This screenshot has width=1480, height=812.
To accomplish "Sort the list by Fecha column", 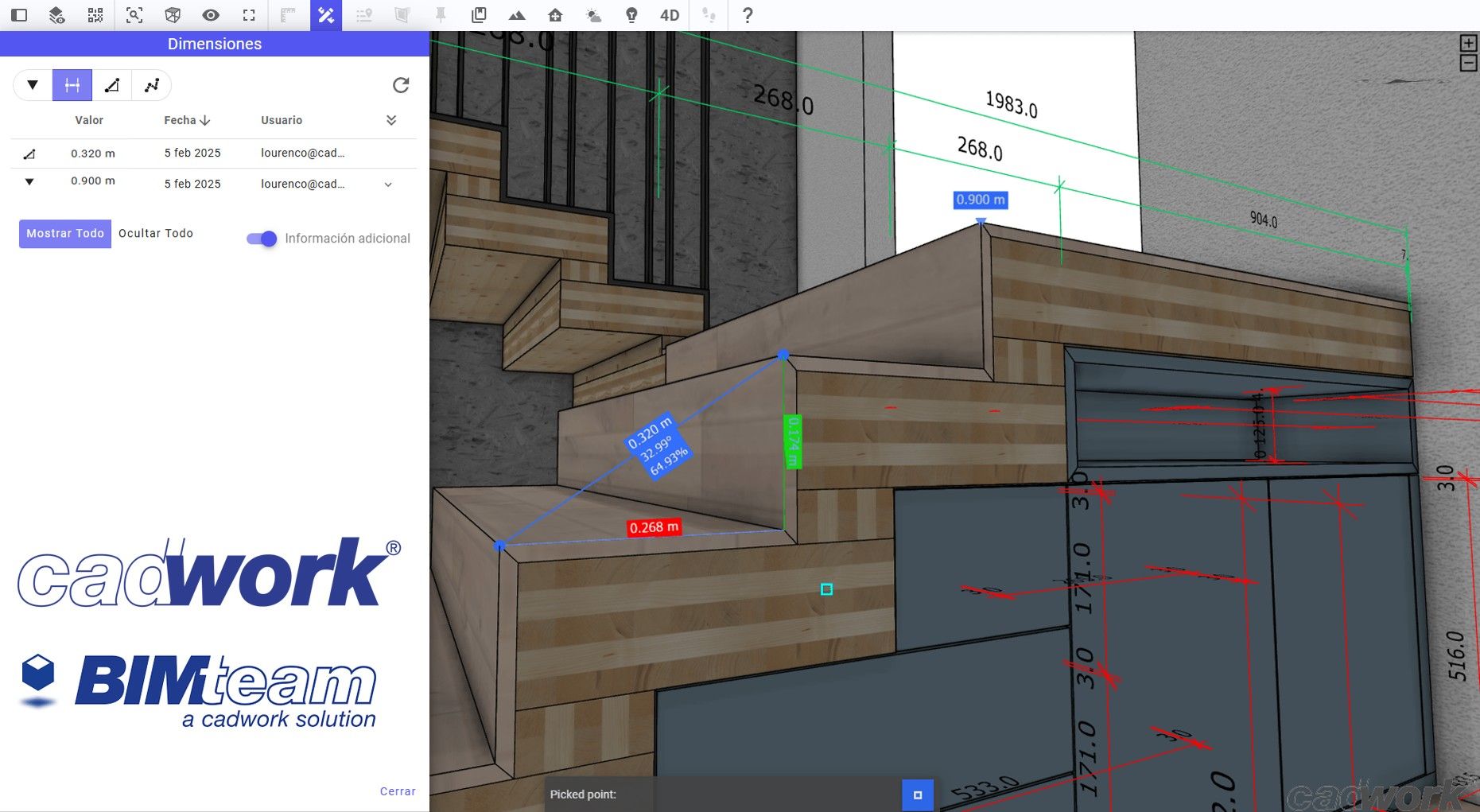I will coord(187,120).
